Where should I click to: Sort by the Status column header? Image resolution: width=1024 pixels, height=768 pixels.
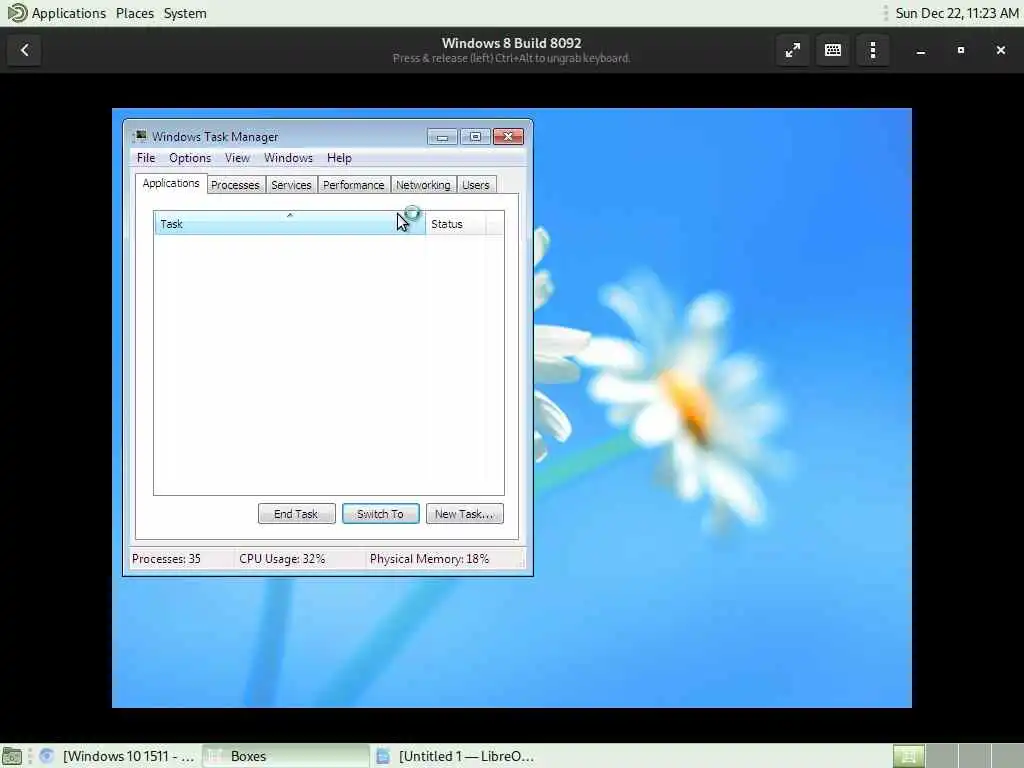[x=455, y=223]
